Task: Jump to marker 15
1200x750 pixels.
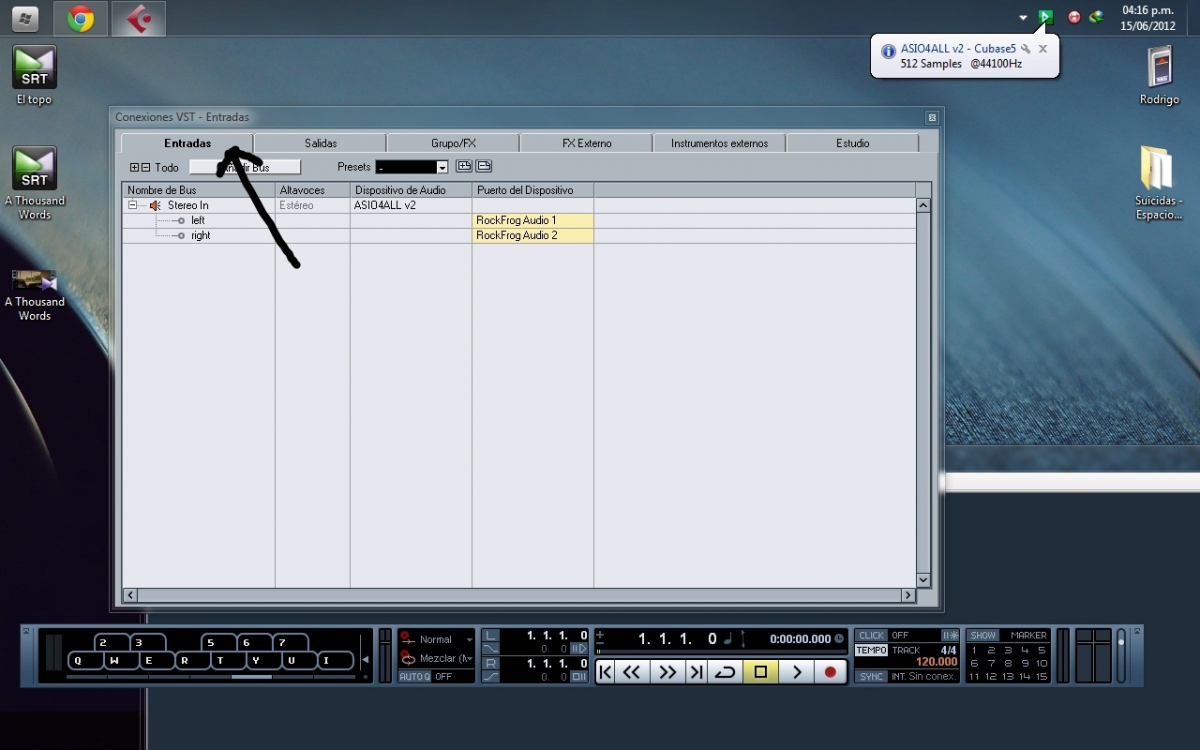Action: 1041,677
